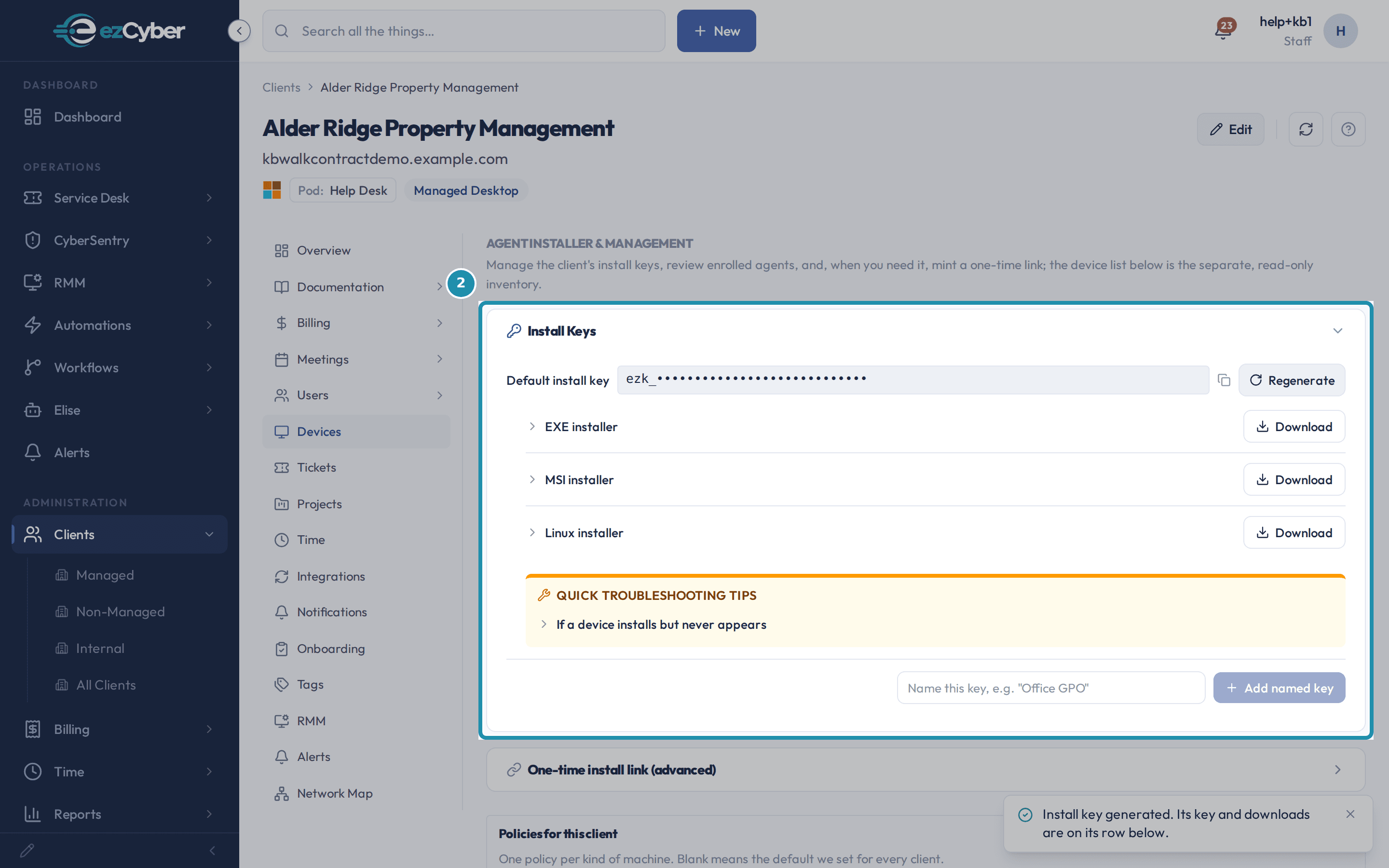The height and width of the screenshot is (868, 1389).
Task: Expand the Automations menu
Action: point(120,325)
